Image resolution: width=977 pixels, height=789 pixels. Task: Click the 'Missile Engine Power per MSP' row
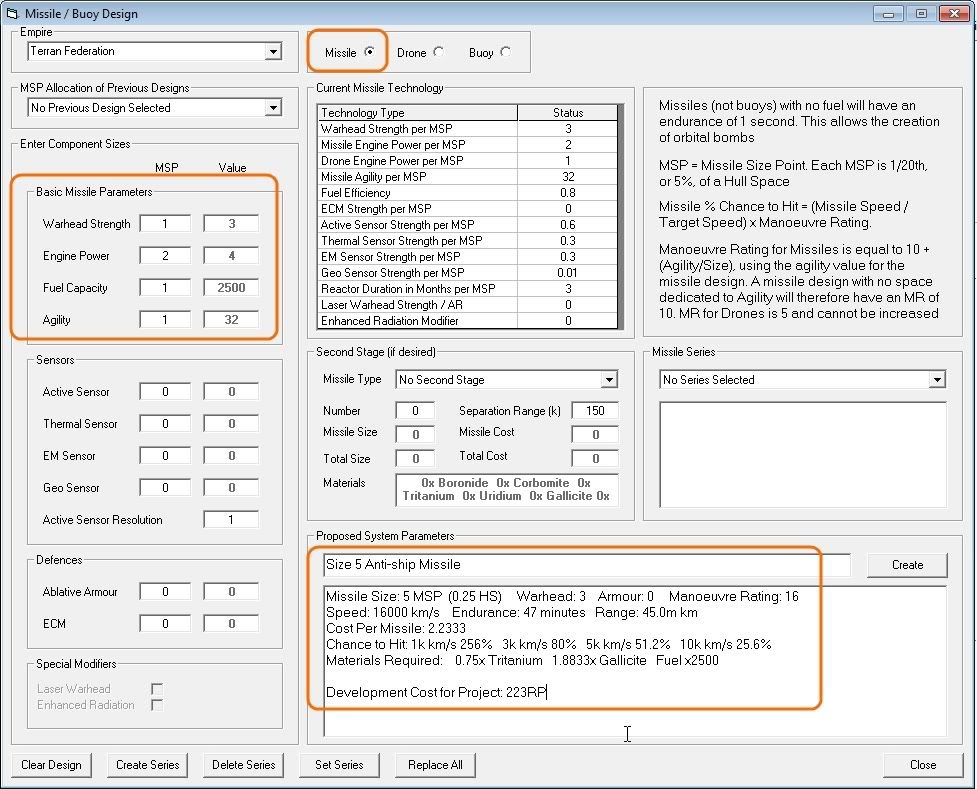click(468, 145)
